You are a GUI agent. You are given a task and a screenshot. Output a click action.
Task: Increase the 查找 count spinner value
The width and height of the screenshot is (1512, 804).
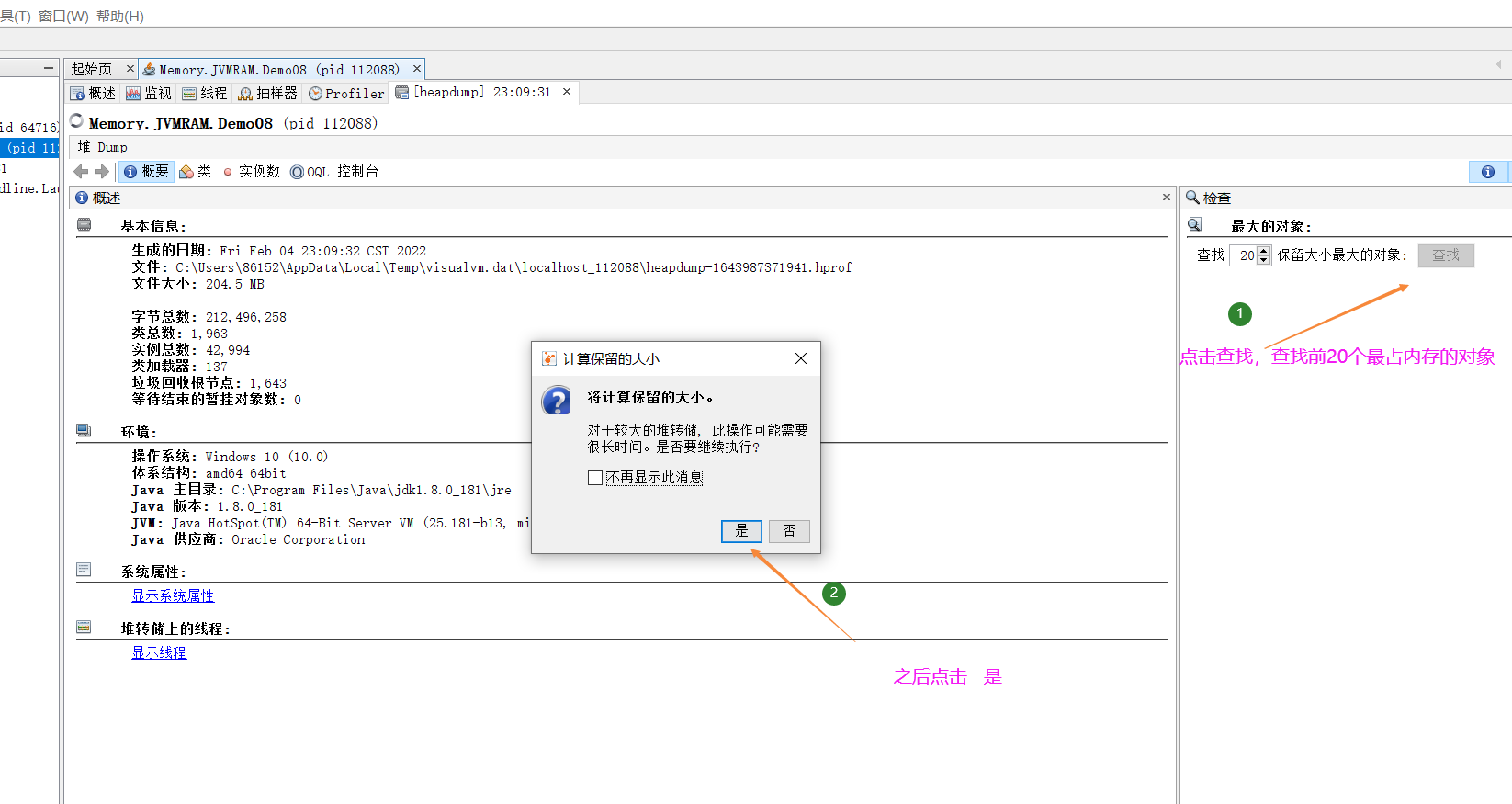[1264, 251]
